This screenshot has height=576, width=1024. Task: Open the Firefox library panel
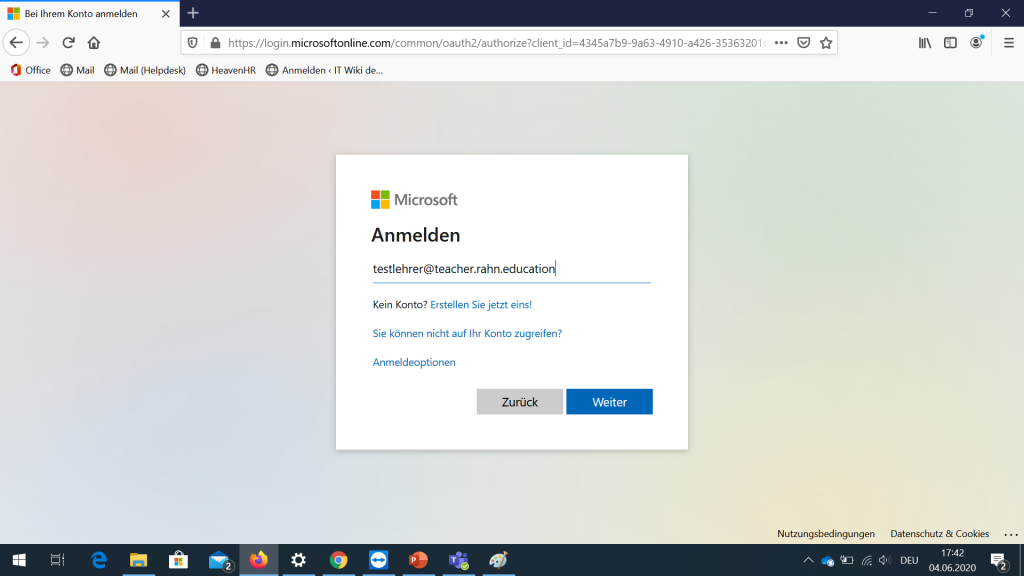click(925, 43)
